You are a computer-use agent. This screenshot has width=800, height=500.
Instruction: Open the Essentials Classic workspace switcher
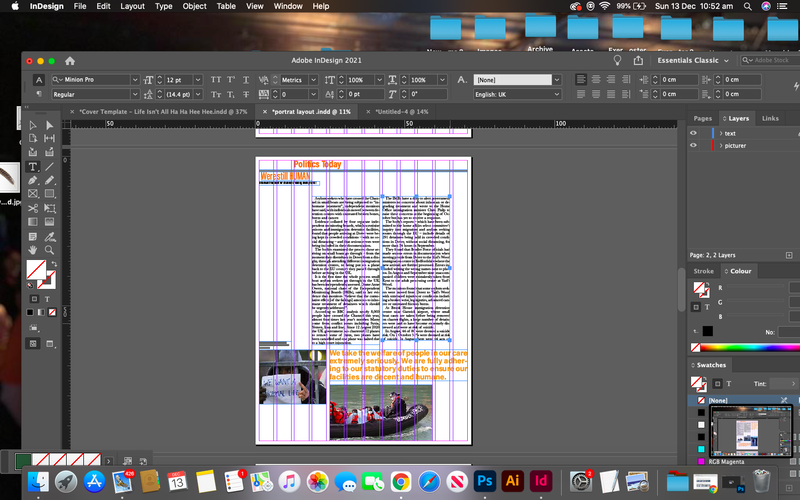pos(693,61)
